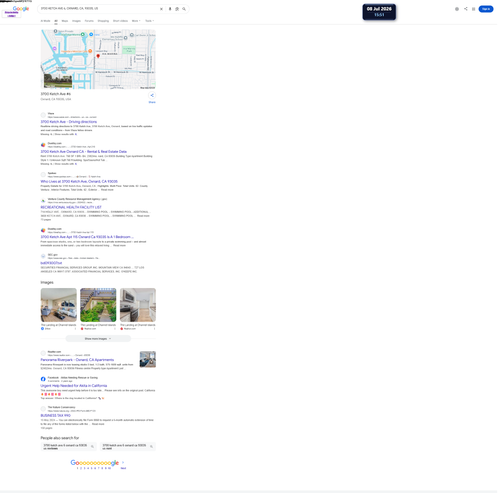This screenshot has height=493, width=500.
Task: Click the Sign in button
Action: pos(486,9)
